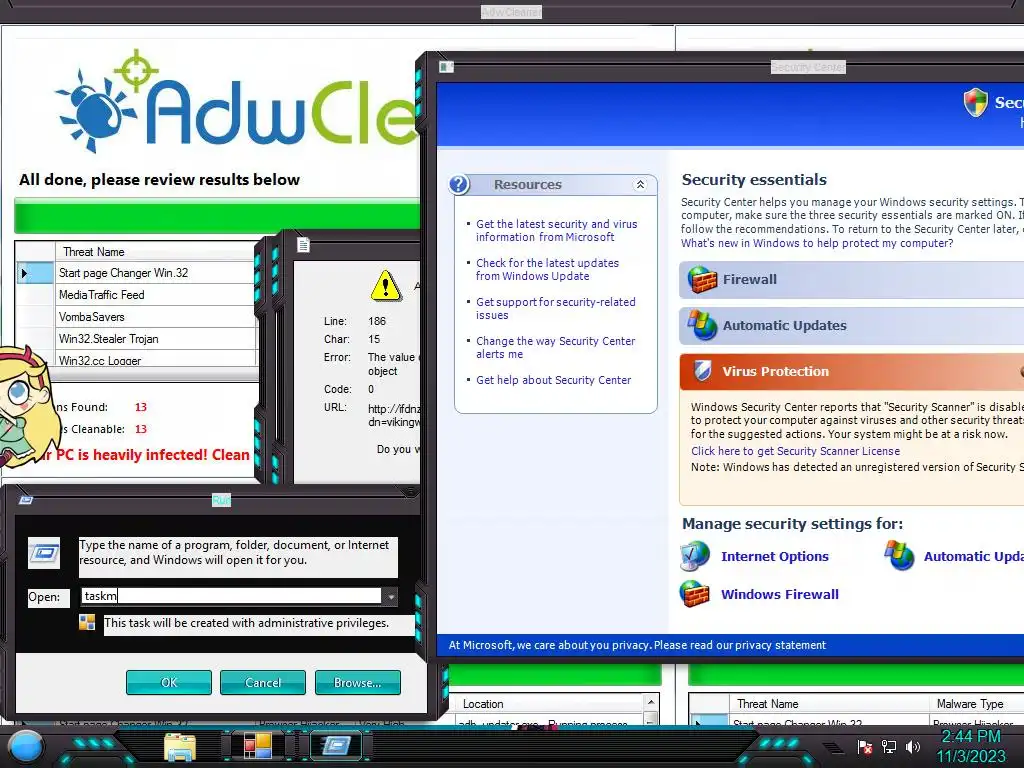The width and height of the screenshot is (1024, 768).
Task: Click the Resources help question-mark icon
Action: coord(459,184)
